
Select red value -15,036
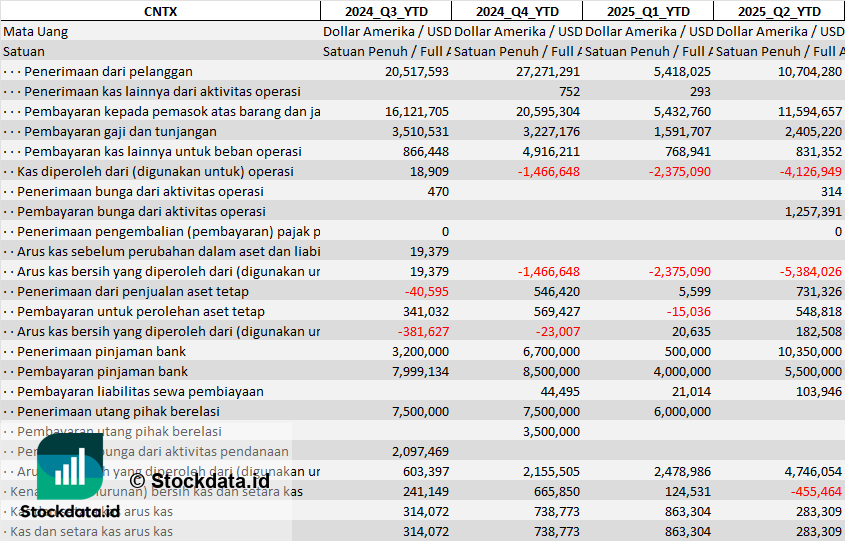point(689,311)
